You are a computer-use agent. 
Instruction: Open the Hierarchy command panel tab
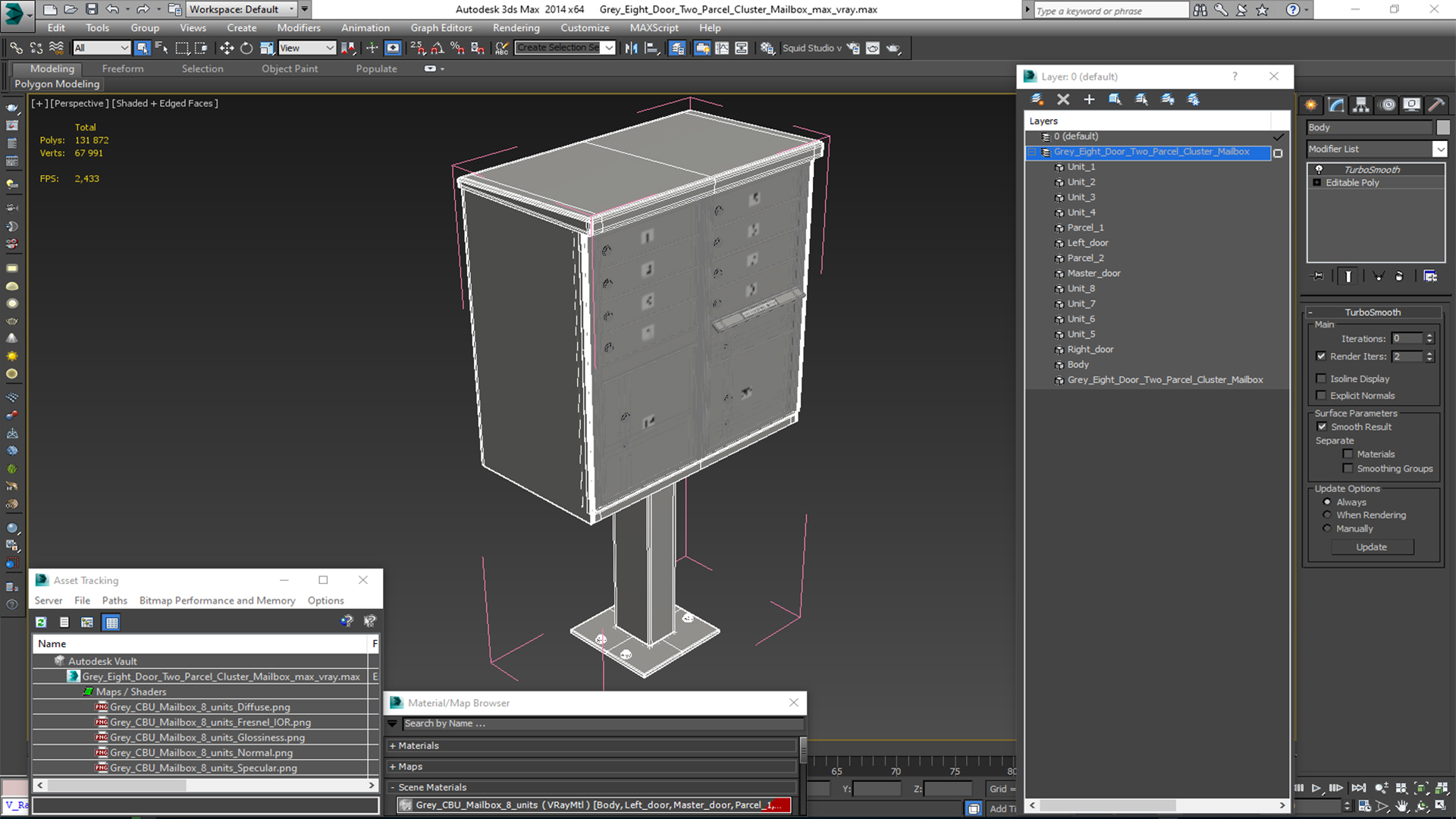(1361, 105)
